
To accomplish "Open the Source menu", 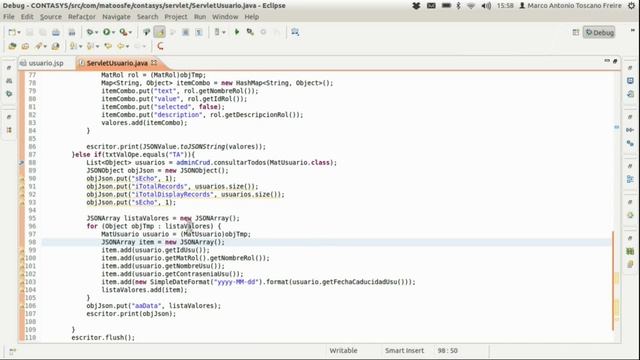I will point(51,17).
